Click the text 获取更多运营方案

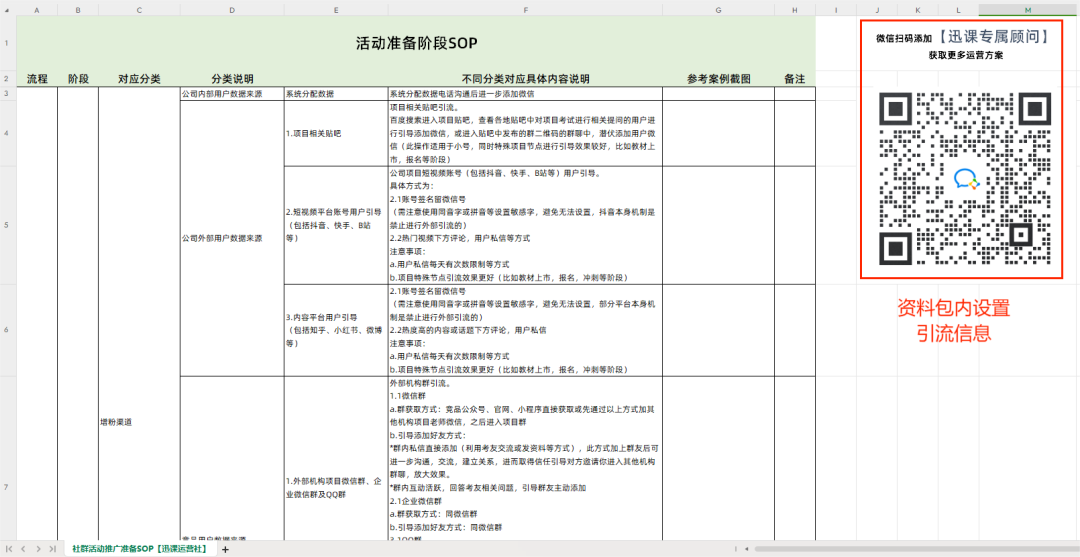[x=965, y=56]
